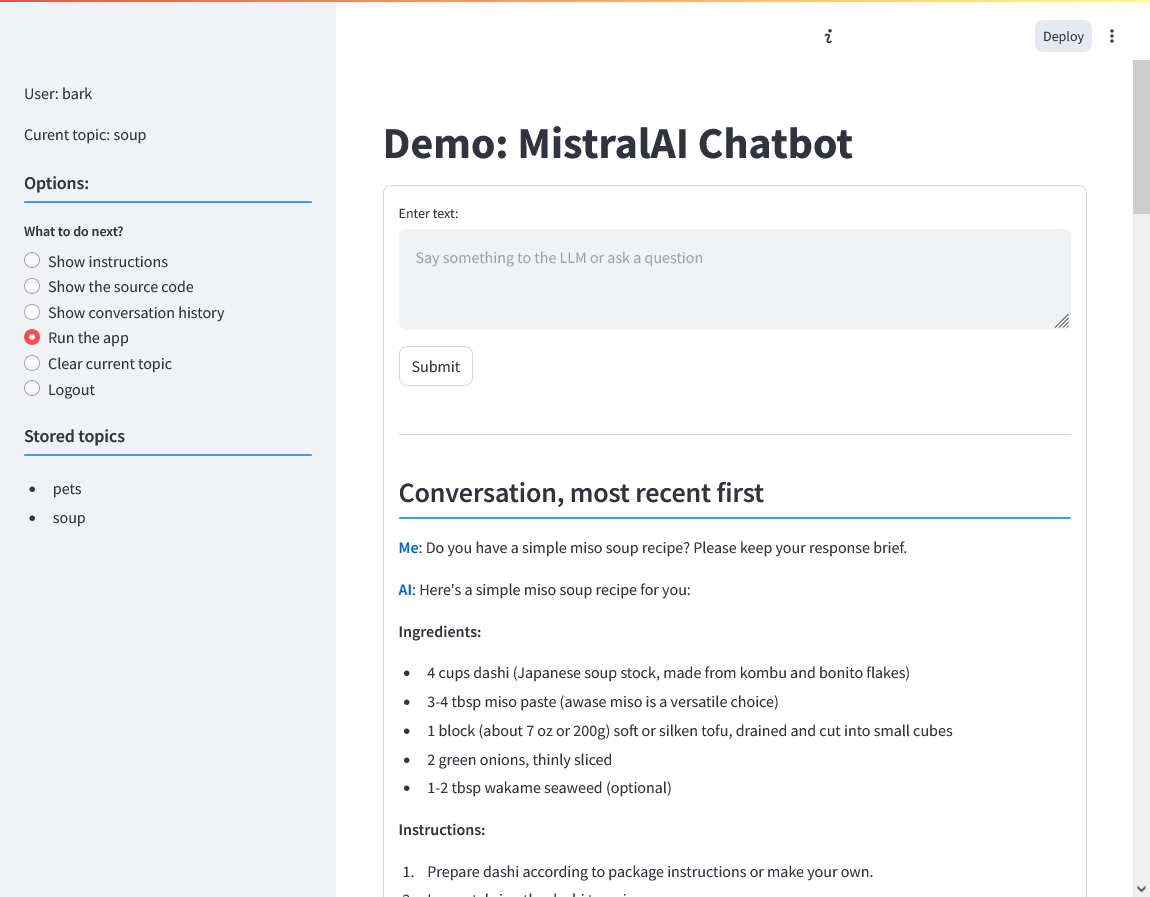Click the Enter text message box

[x=734, y=279]
